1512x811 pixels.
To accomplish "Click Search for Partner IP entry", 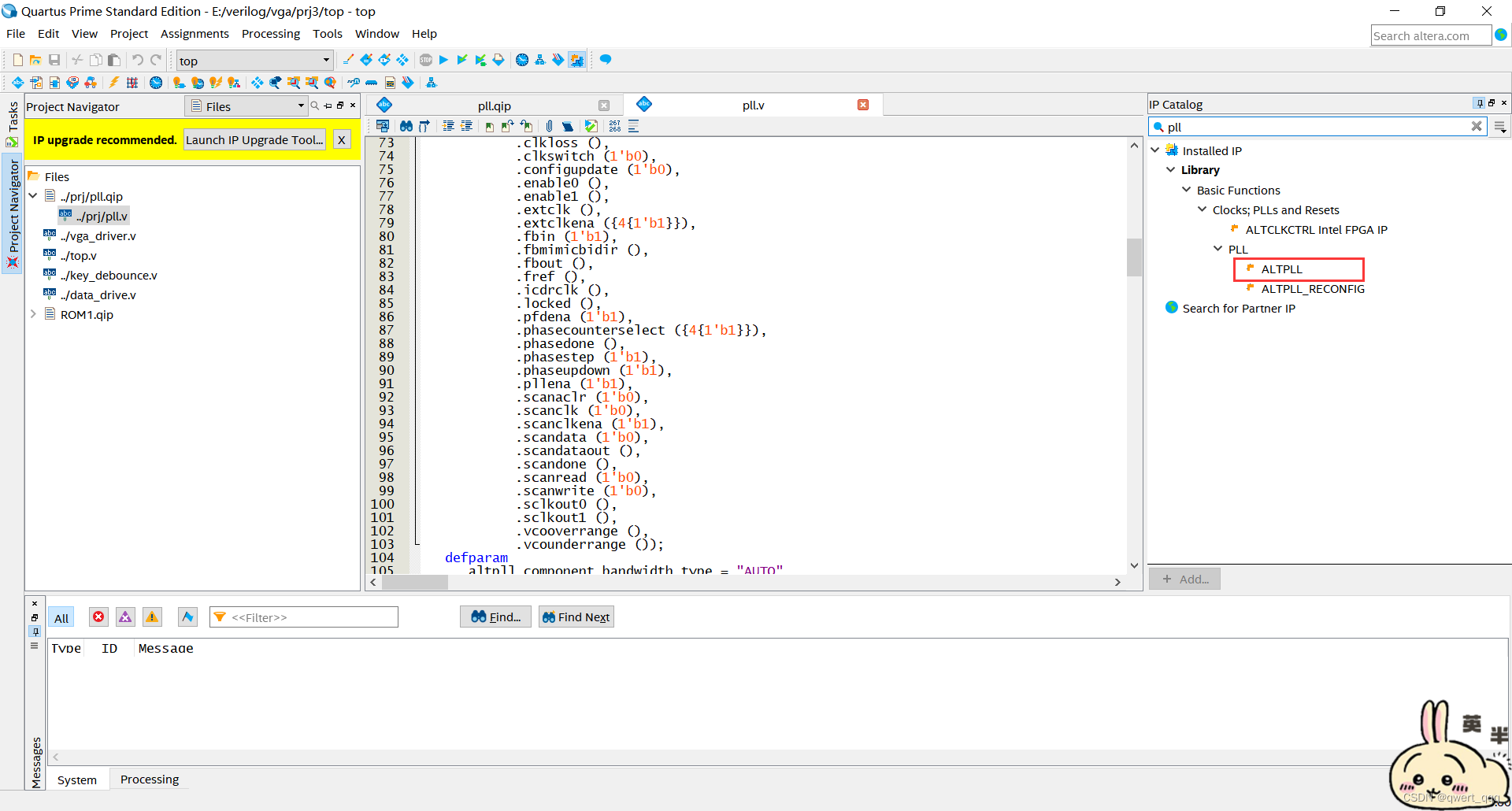I will pos(1238,308).
